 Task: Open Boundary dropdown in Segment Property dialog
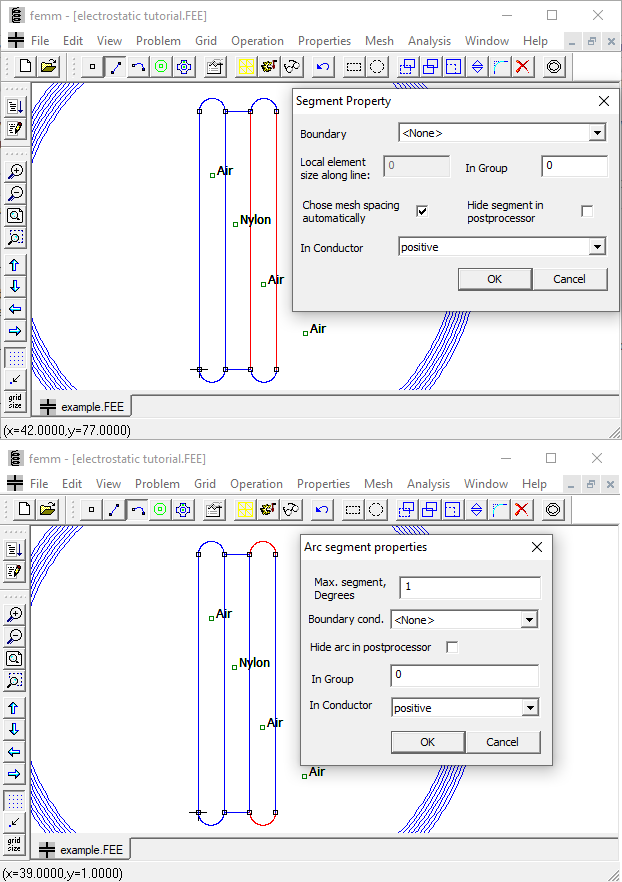click(x=597, y=133)
